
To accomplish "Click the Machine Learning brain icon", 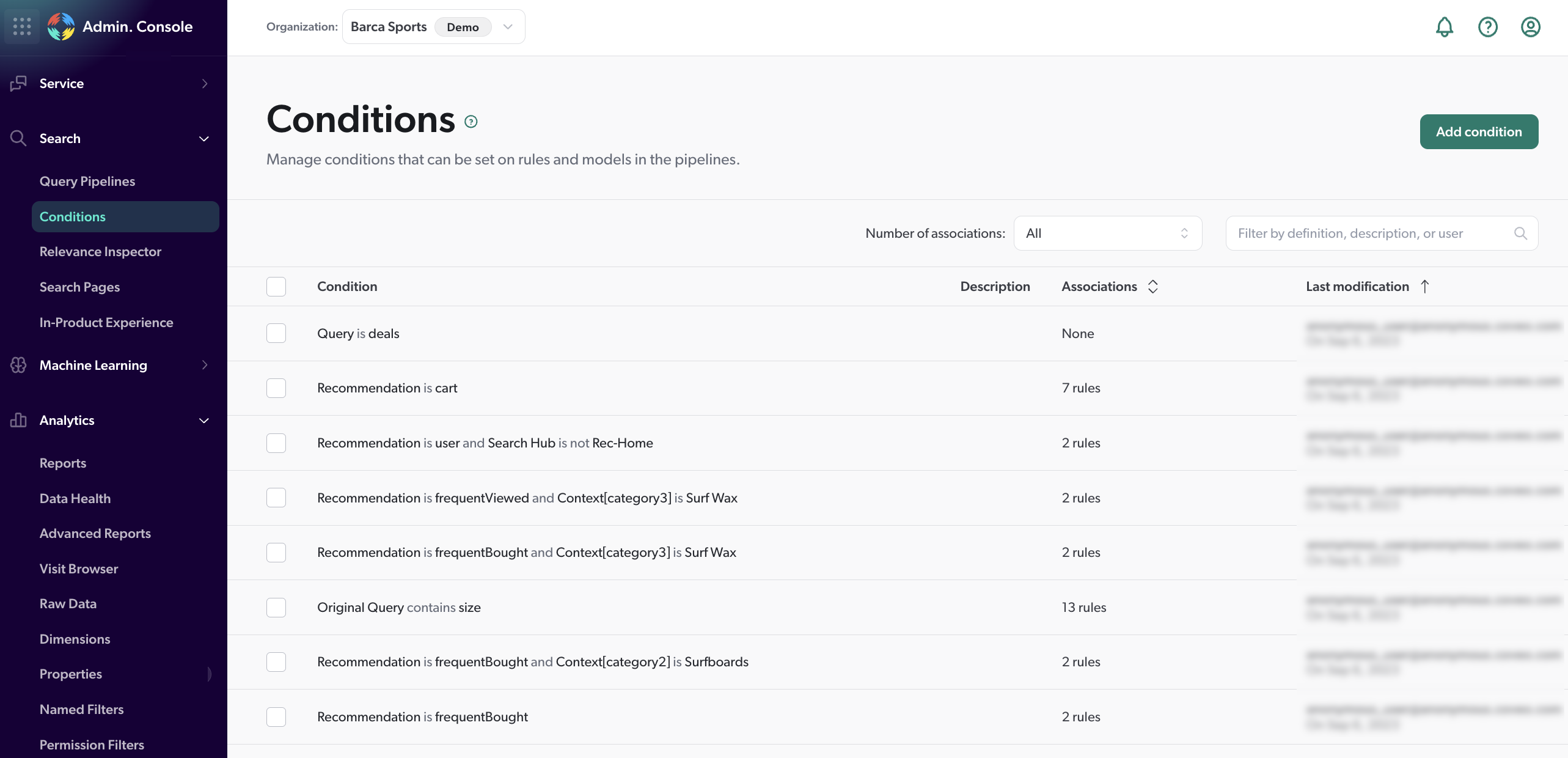I will (18, 365).
